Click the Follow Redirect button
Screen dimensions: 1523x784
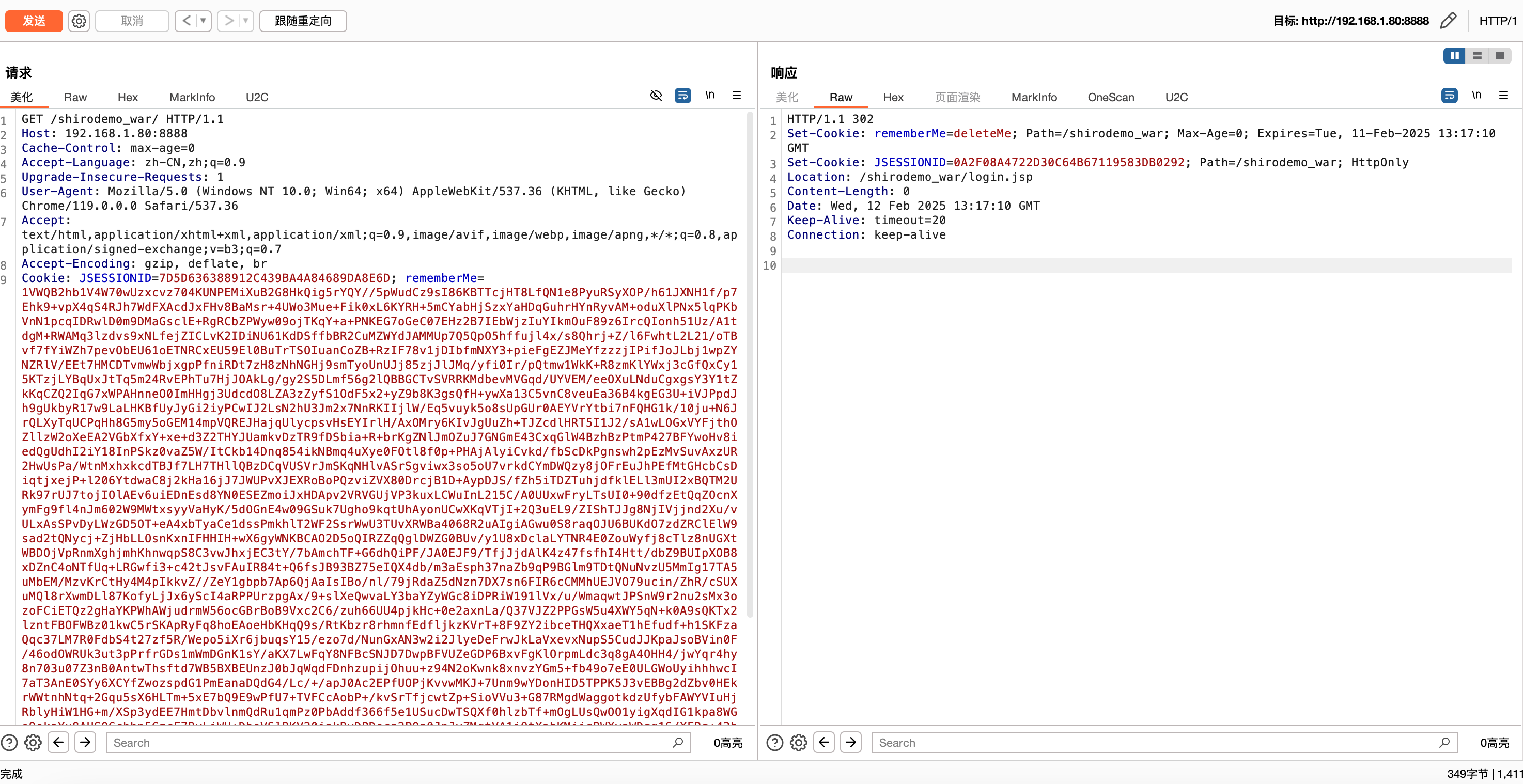303,21
